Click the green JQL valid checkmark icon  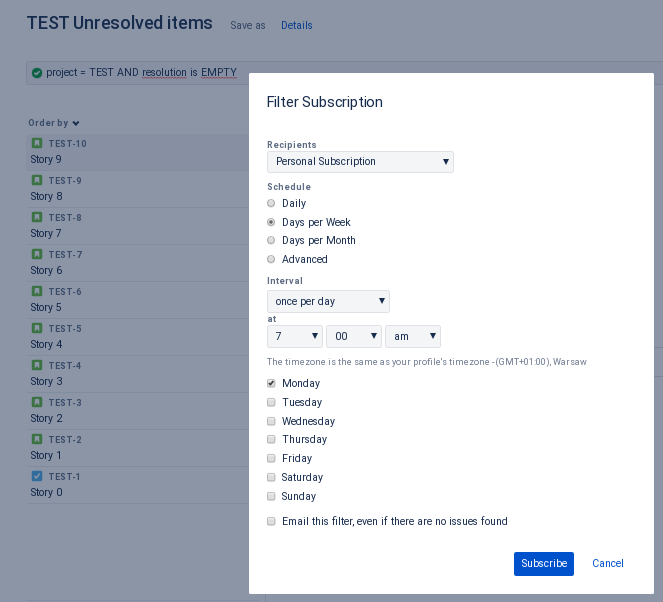(37, 73)
